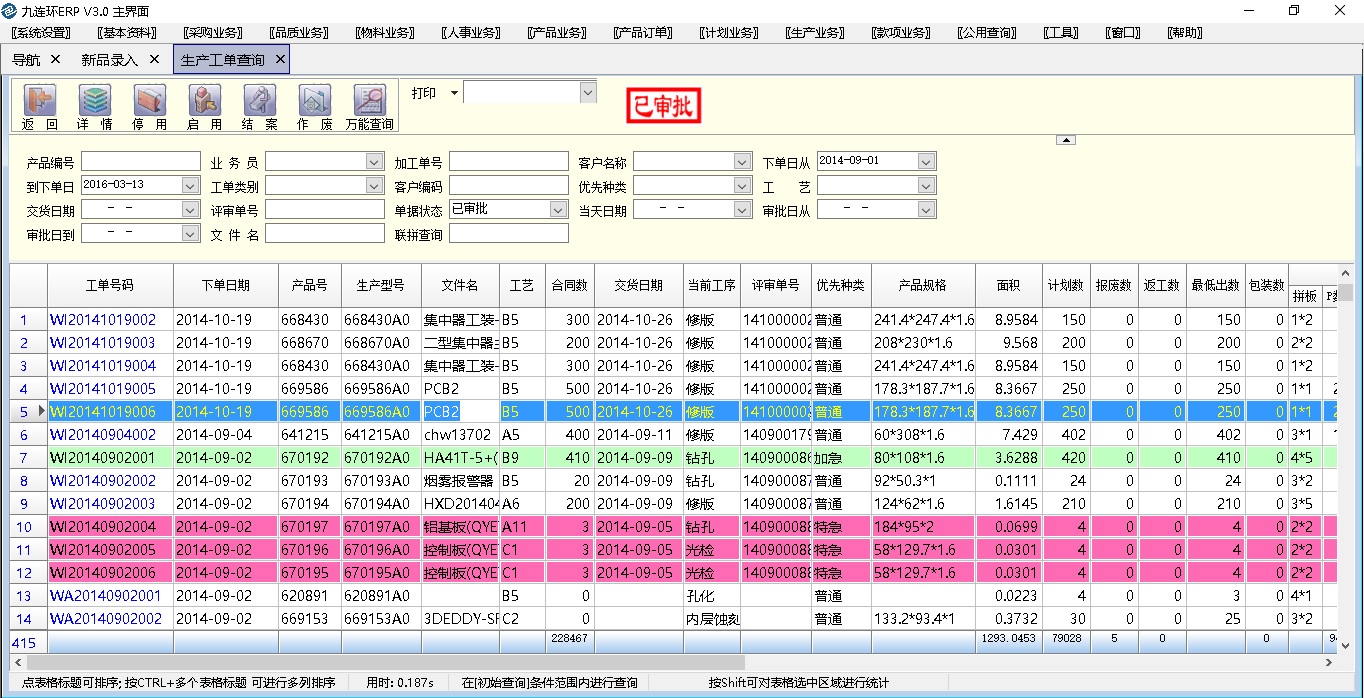The image size is (1364, 698).
Task: Open the 工具 menu
Action: (1061, 33)
